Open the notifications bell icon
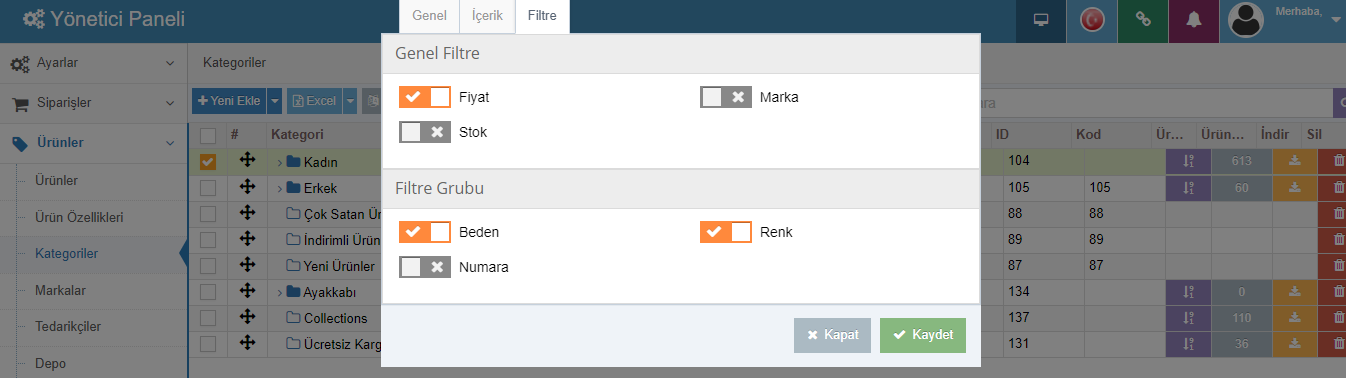Screen dimensions: 1346x378 (1193, 21)
